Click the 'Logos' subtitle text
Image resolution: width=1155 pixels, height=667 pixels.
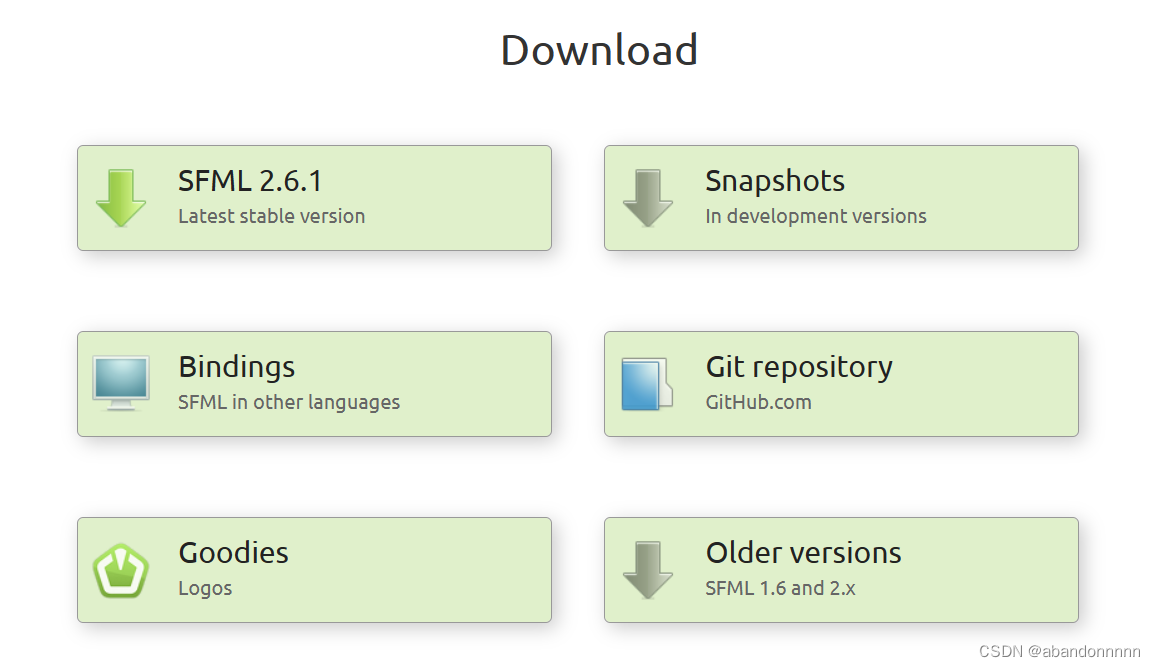click(206, 589)
